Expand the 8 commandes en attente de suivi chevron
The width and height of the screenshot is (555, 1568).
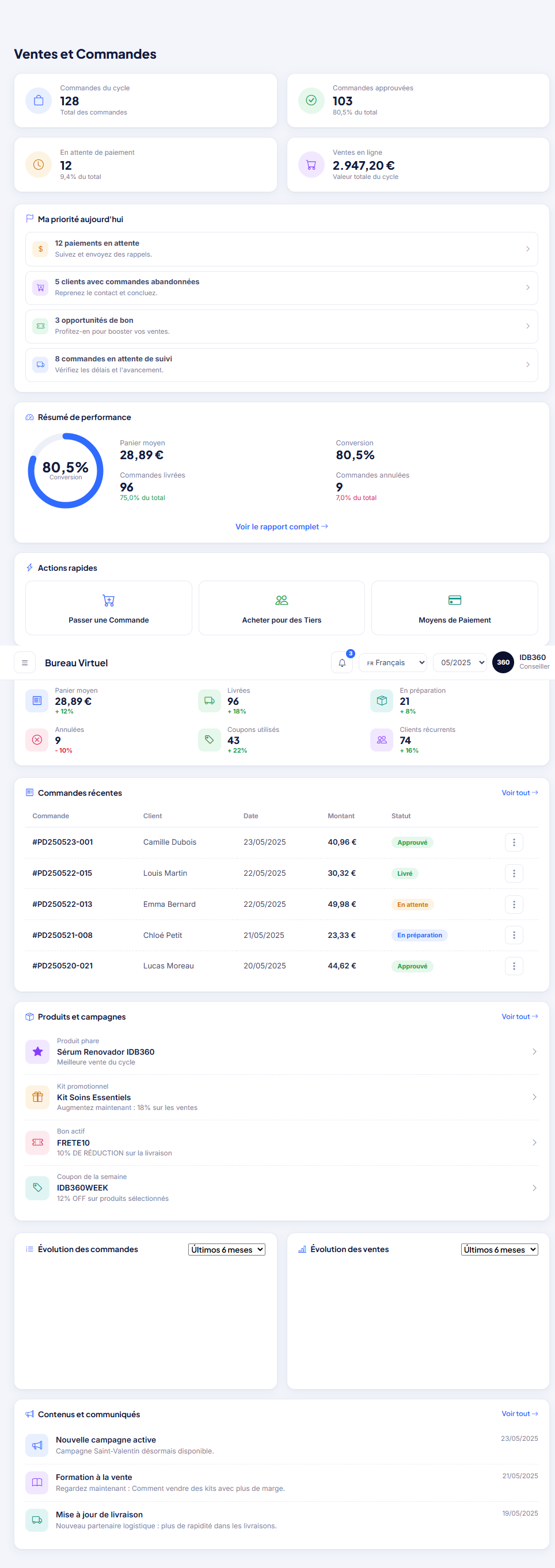[527, 365]
